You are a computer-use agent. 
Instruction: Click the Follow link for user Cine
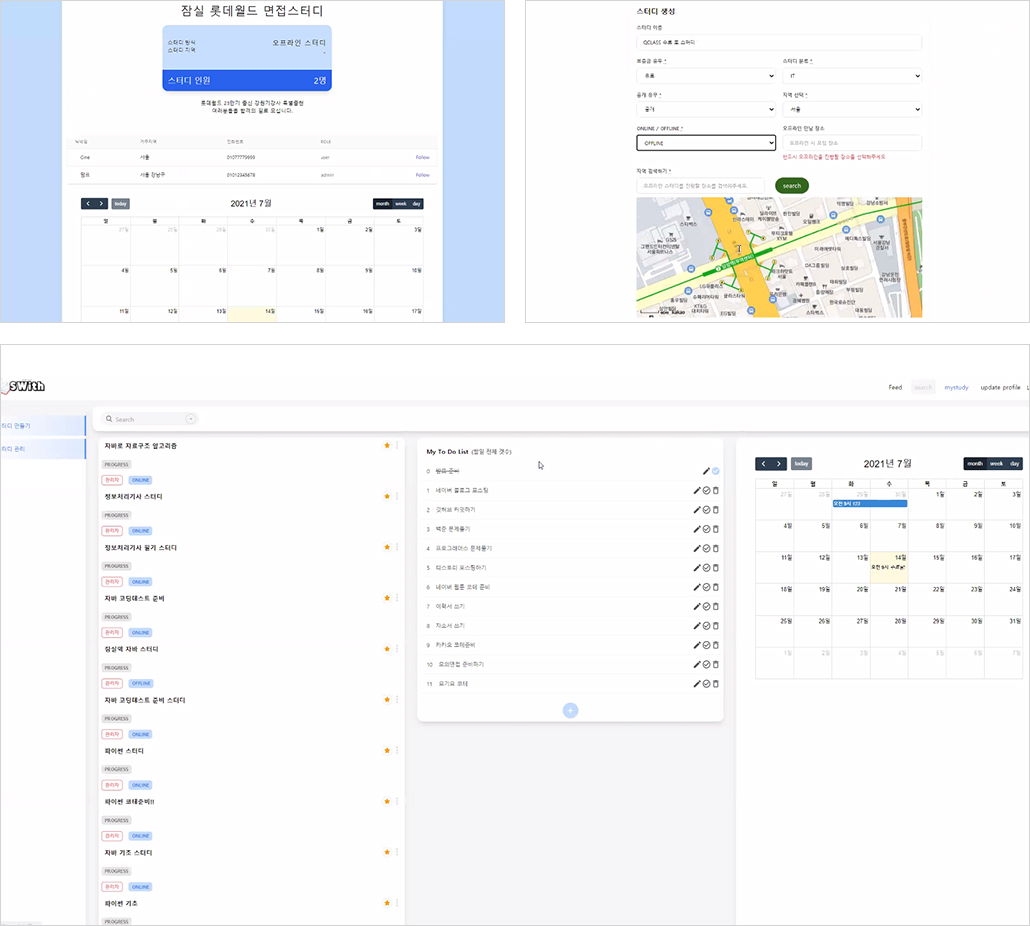point(422,158)
